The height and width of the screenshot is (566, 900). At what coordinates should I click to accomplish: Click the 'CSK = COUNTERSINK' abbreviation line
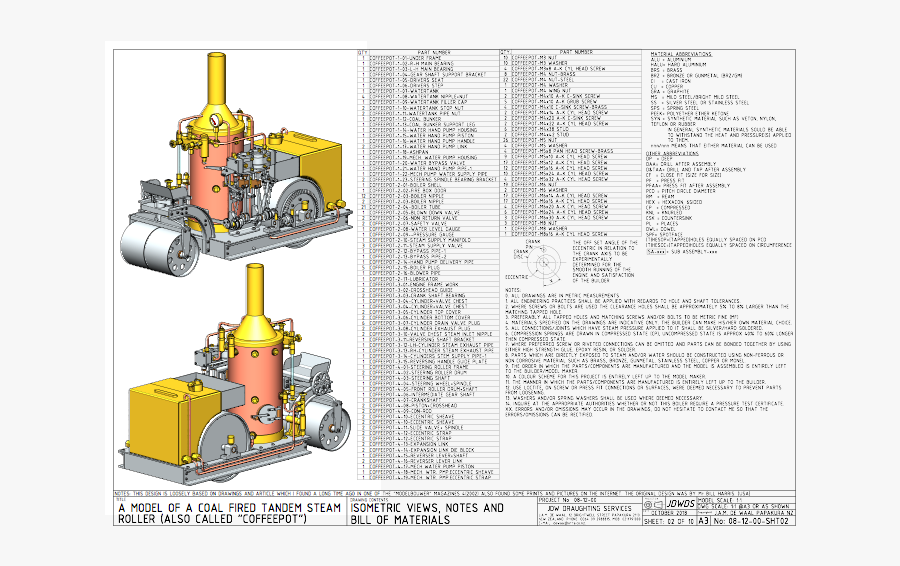669,218
